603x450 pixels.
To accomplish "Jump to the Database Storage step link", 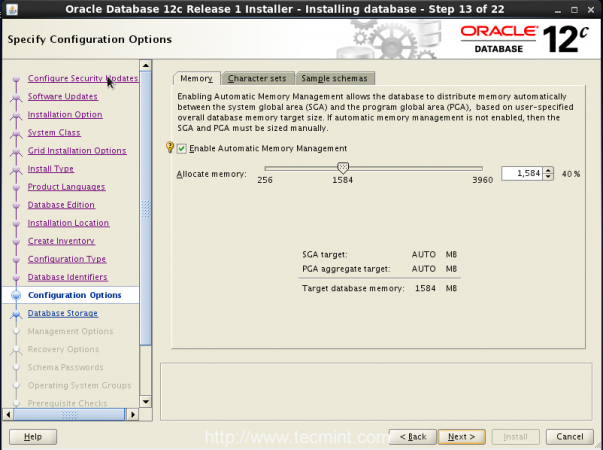I will tap(62, 313).
